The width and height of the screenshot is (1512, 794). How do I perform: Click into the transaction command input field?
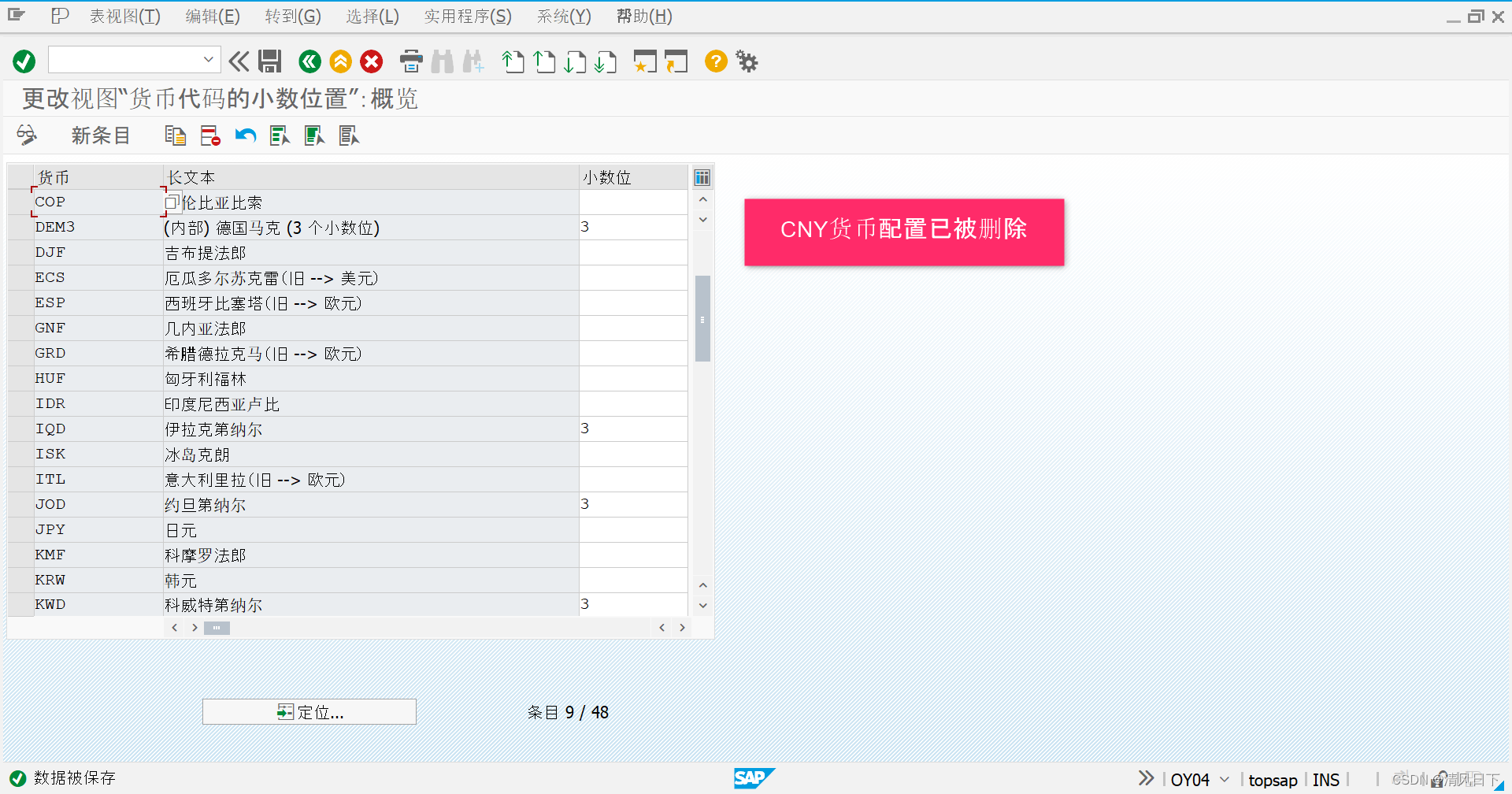[x=126, y=60]
